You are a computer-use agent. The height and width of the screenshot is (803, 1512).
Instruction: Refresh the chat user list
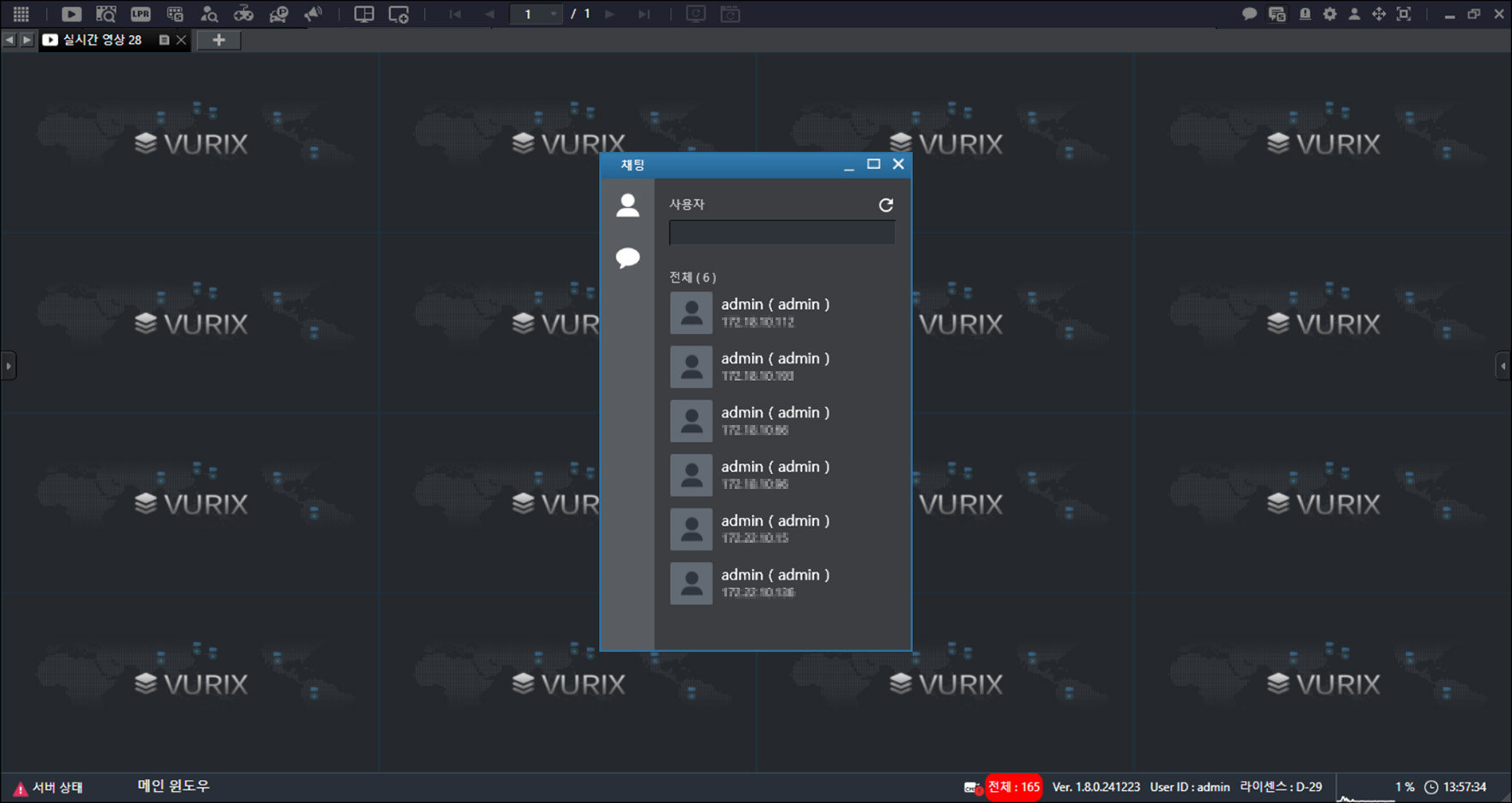(x=886, y=205)
